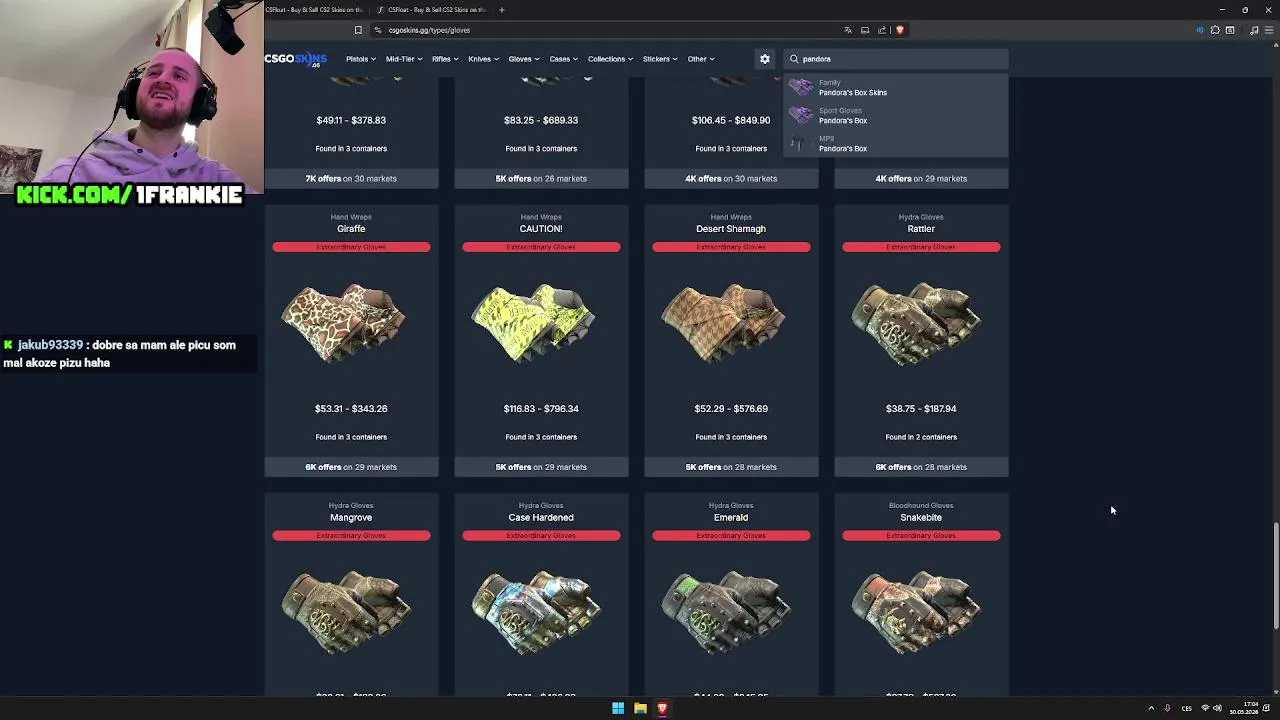Expand the Gloves dropdown menu
The height and width of the screenshot is (720, 1280).
(524, 59)
